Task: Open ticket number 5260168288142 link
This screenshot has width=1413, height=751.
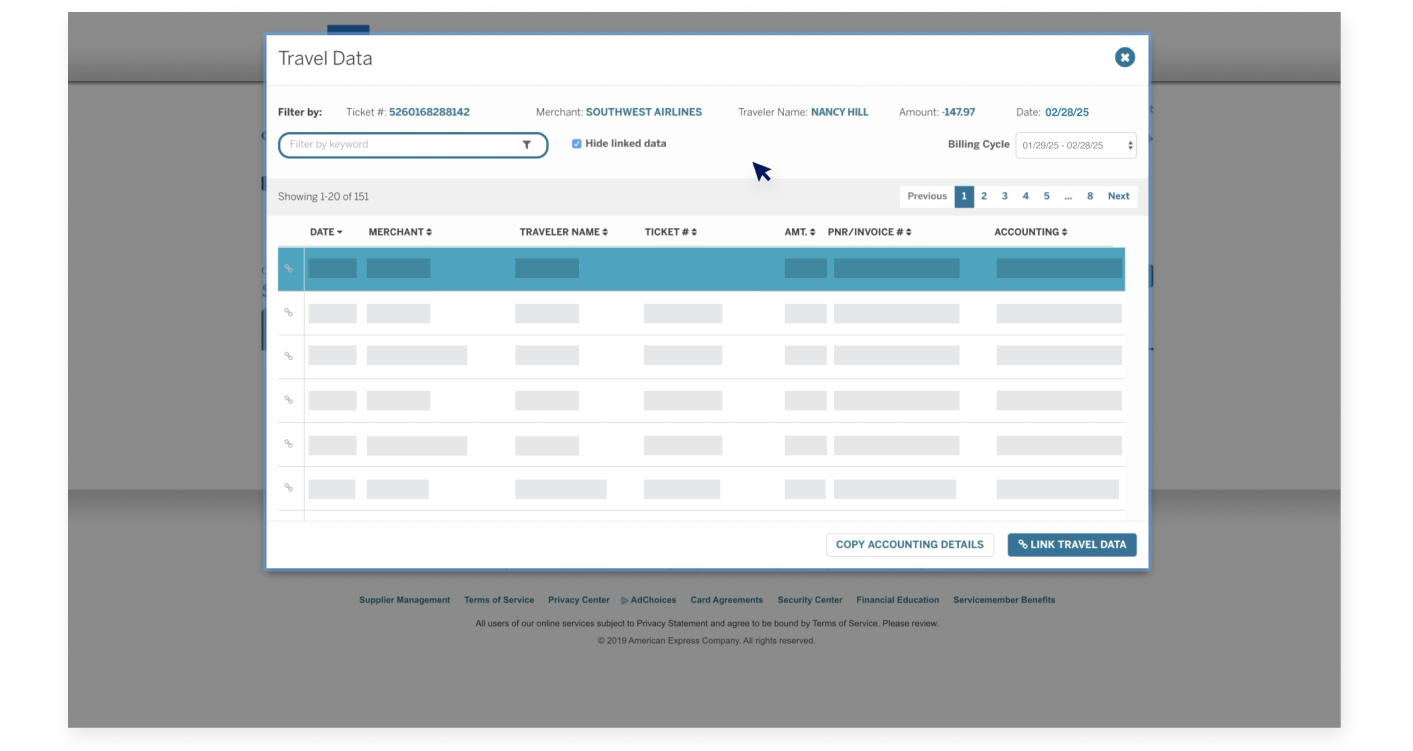Action: (427, 112)
